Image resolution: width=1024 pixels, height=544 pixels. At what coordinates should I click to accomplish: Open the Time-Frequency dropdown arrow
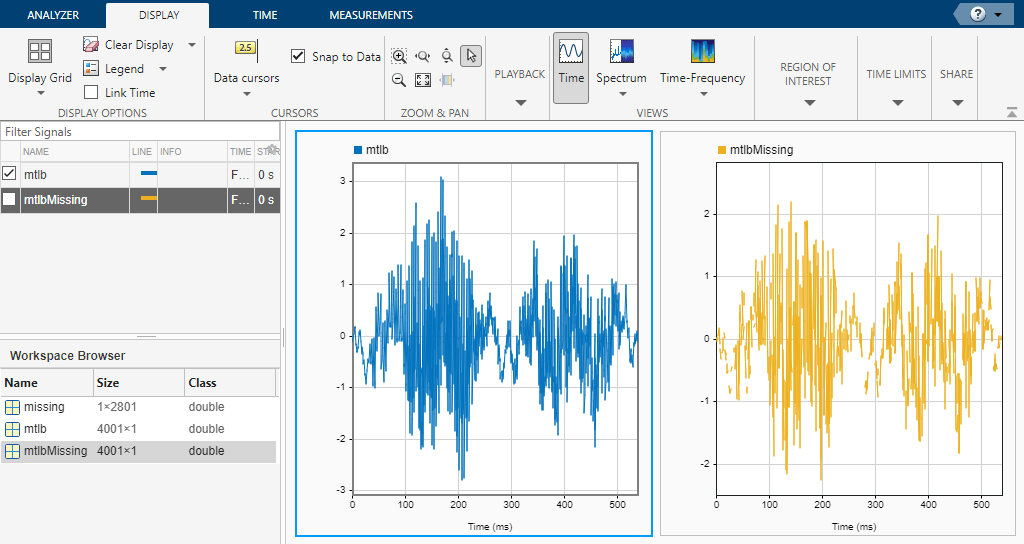(x=703, y=94)
